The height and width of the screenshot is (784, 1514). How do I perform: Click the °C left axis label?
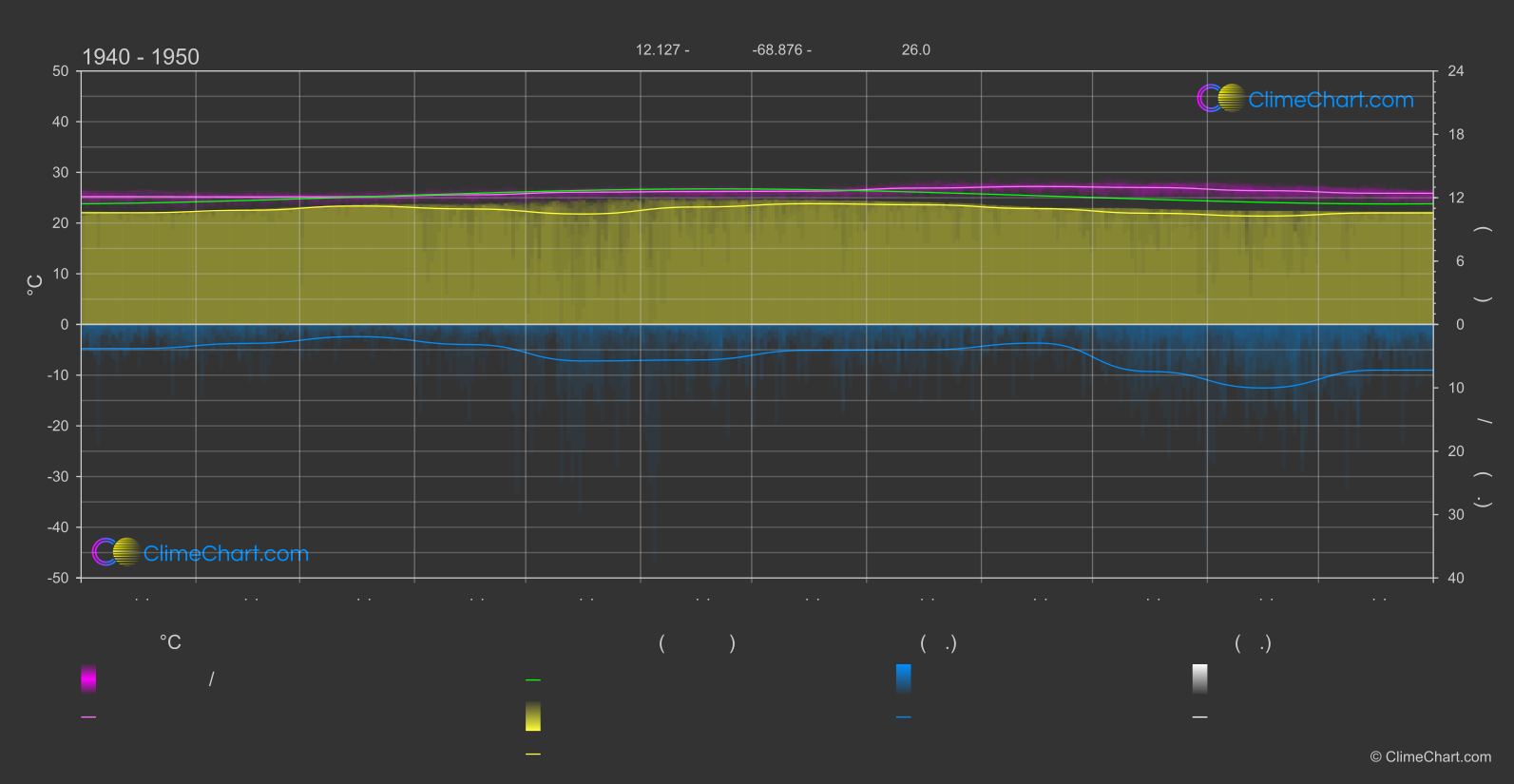pyautogui.click(x=35, y=285)
